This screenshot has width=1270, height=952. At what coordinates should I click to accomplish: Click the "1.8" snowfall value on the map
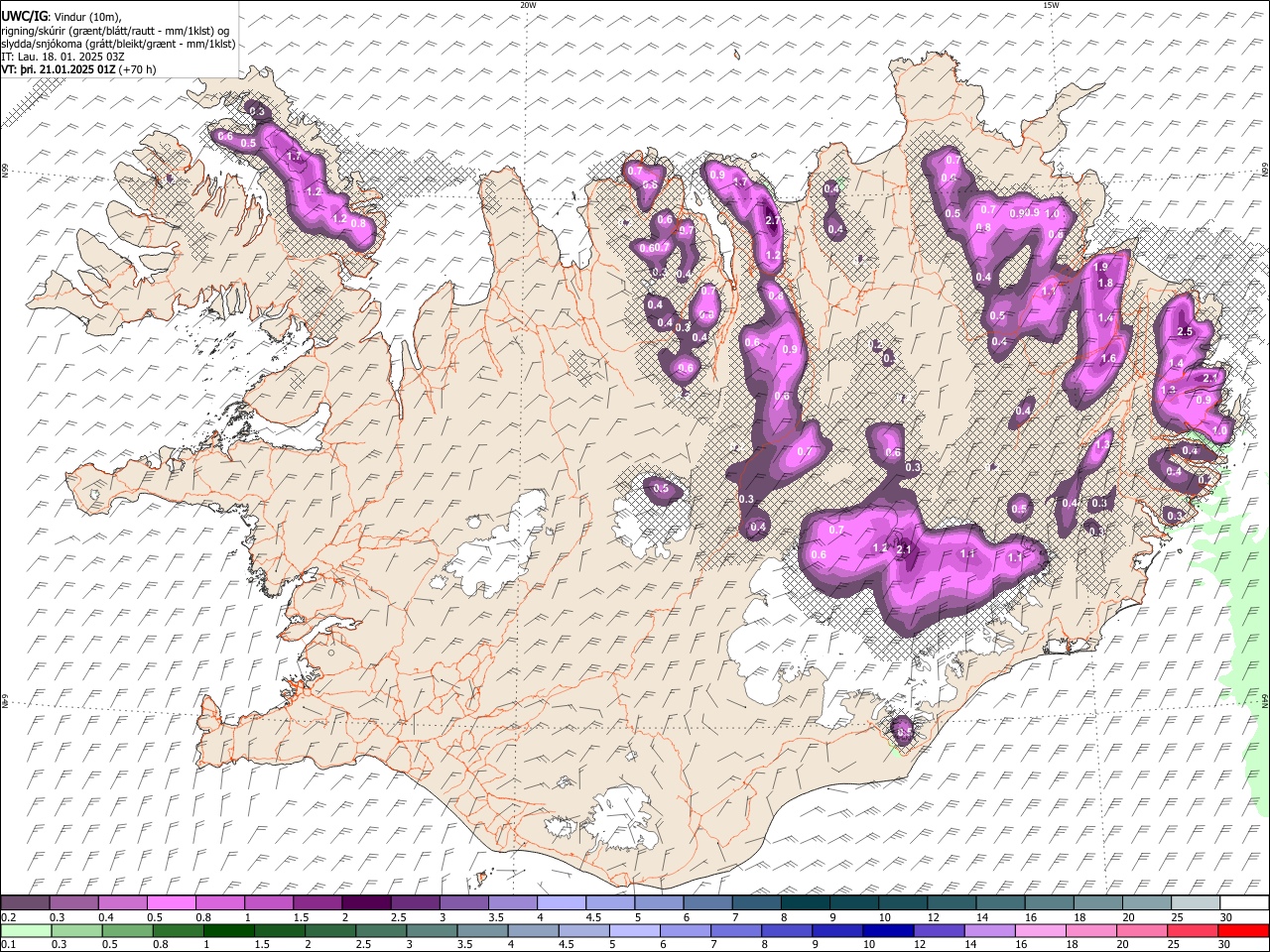point(1106,284)
